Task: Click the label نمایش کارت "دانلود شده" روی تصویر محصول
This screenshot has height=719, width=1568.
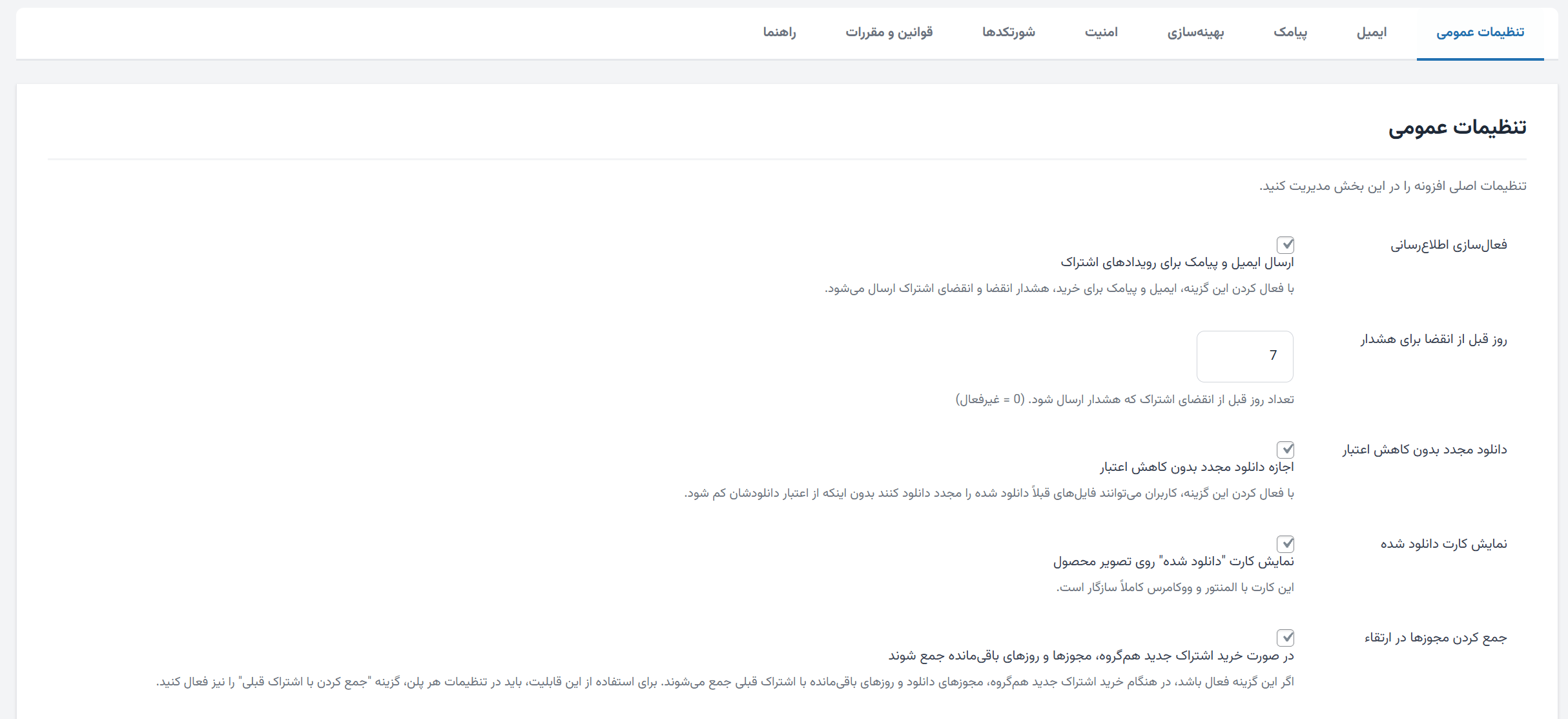Action: 1173,561
